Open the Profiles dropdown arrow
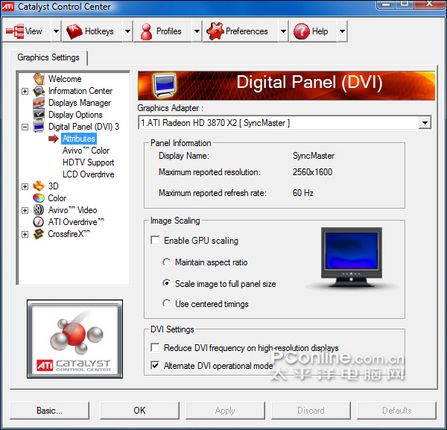447x430 pixels. click(197, 31)
